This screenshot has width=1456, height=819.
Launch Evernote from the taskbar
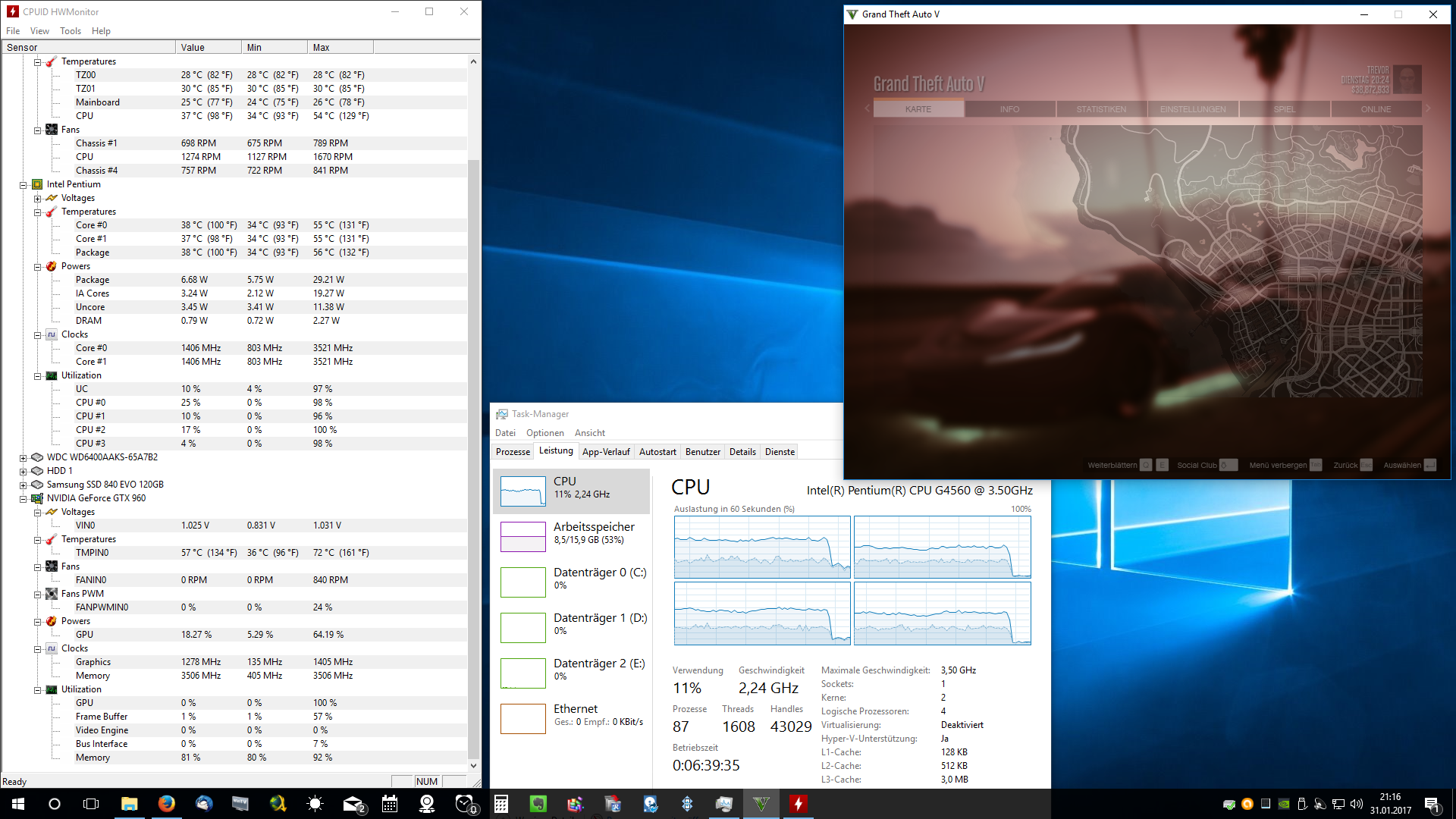click(x=538, y=804)
